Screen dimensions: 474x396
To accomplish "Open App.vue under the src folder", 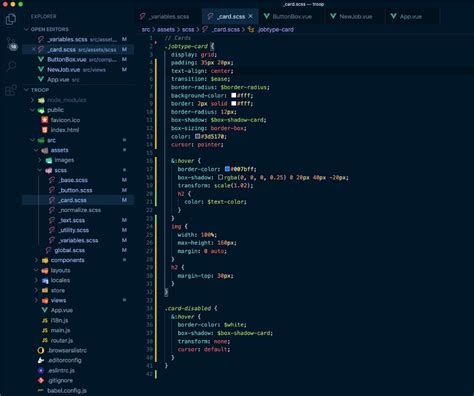I will tap(78, 310).
